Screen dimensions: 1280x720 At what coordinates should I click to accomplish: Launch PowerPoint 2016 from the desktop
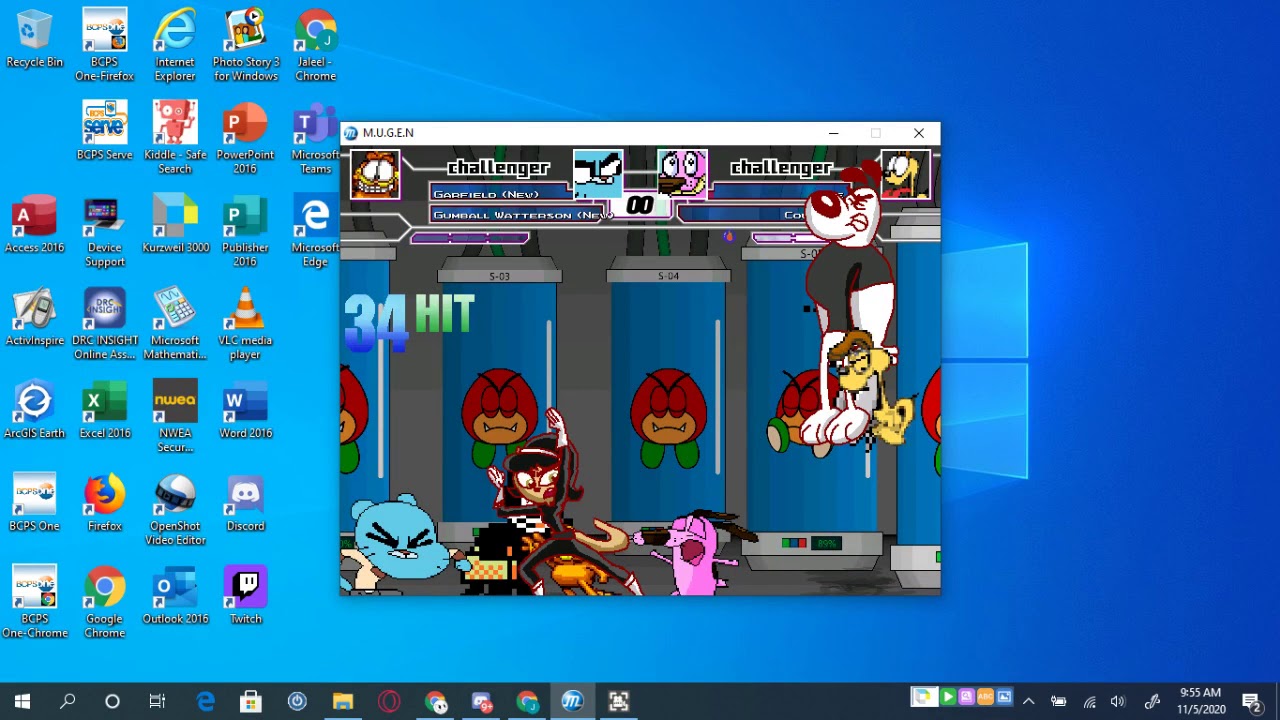click(x=245, y=138)
